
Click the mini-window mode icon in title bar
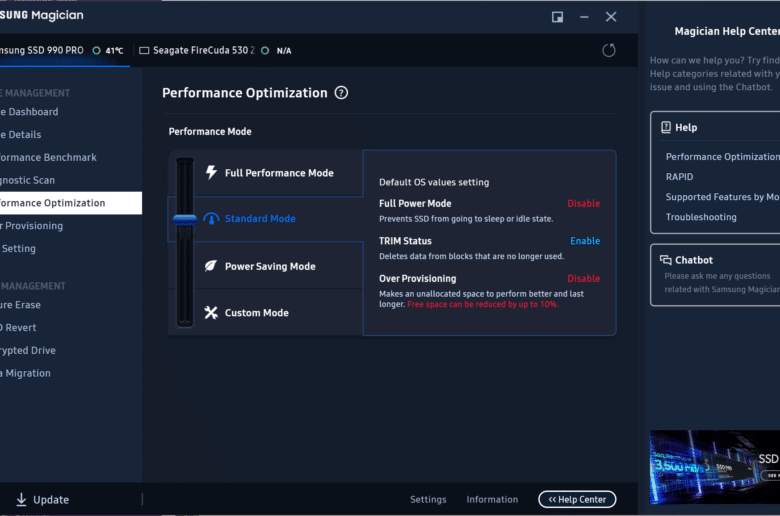tap(557, 17)
